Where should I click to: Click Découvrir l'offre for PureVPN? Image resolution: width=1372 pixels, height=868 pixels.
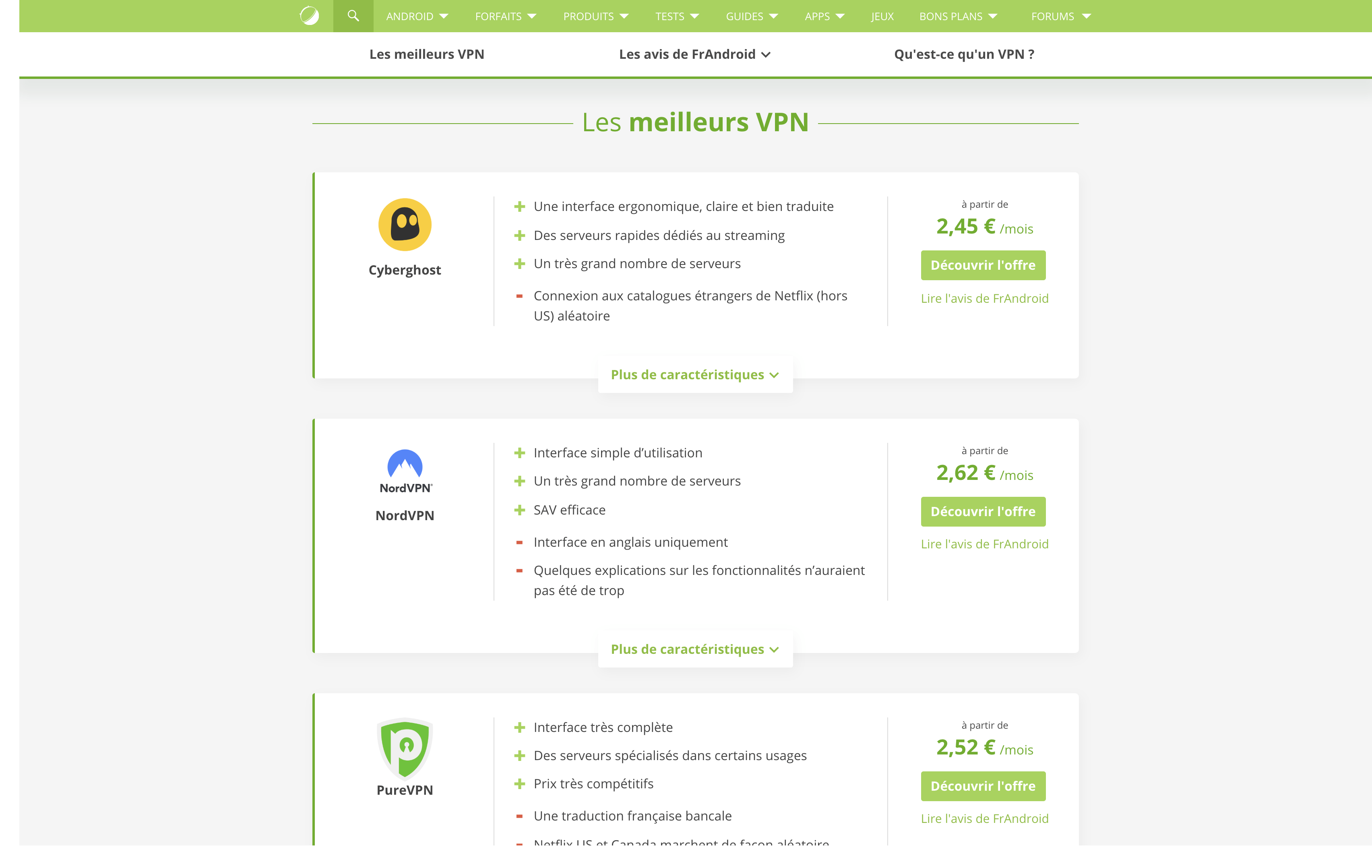983,786
